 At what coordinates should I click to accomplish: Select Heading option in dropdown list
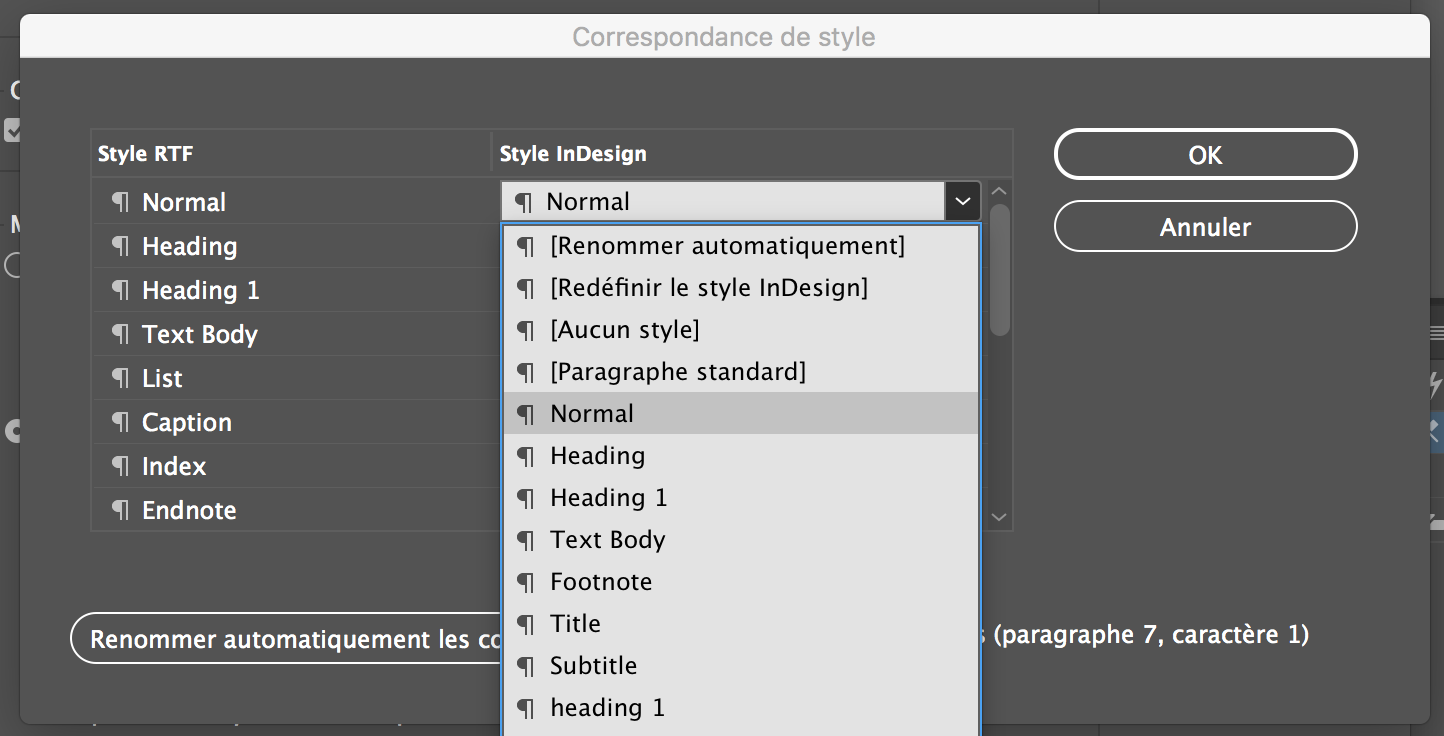coord(740,456)
